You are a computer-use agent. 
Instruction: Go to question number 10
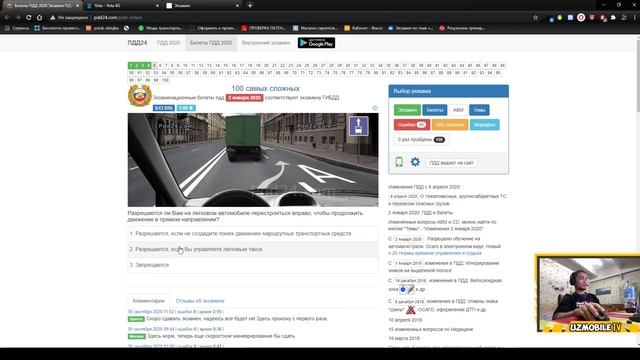(185, 65)
